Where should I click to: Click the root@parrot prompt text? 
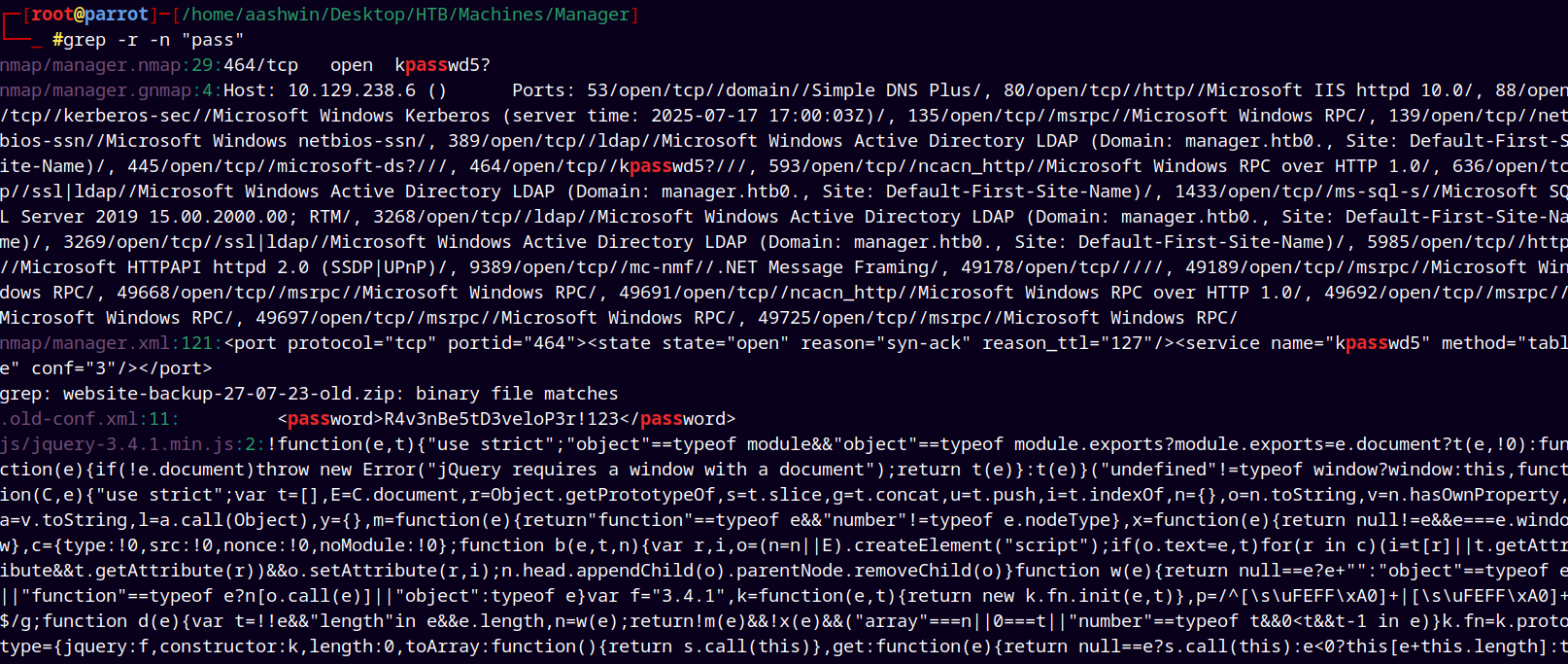tap(90, 15)
